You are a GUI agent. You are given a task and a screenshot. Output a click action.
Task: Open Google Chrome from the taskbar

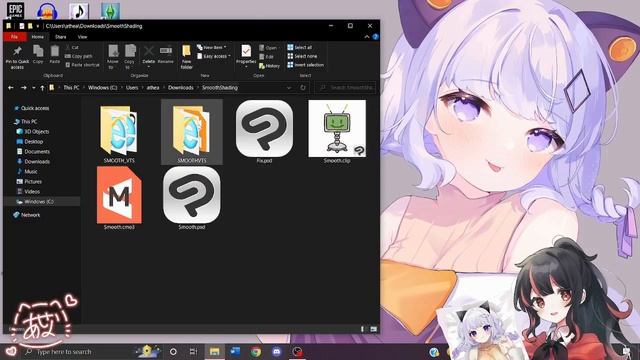[x=256, y=351]
